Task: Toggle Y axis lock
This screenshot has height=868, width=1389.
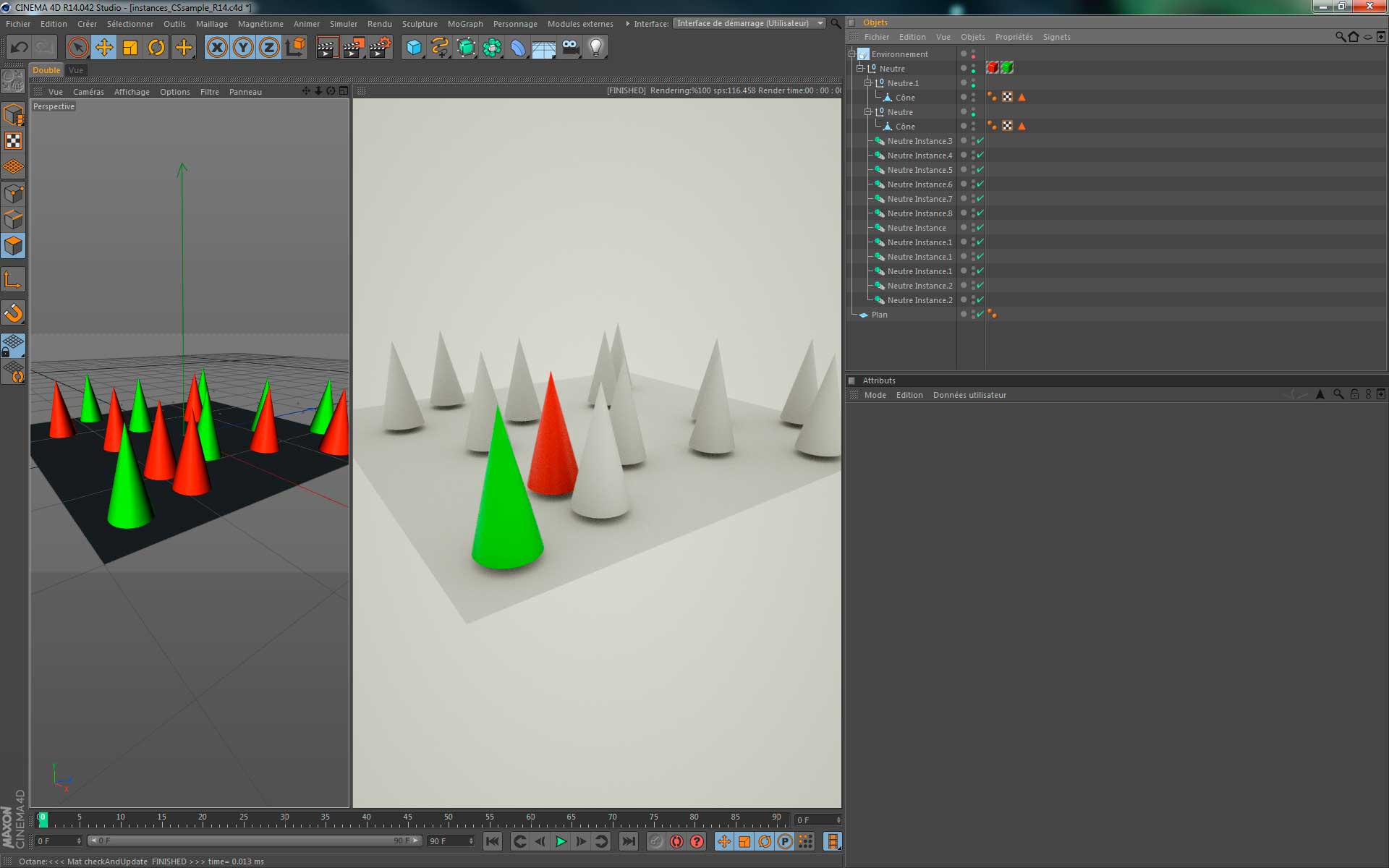Action: [x=243, y=48]
